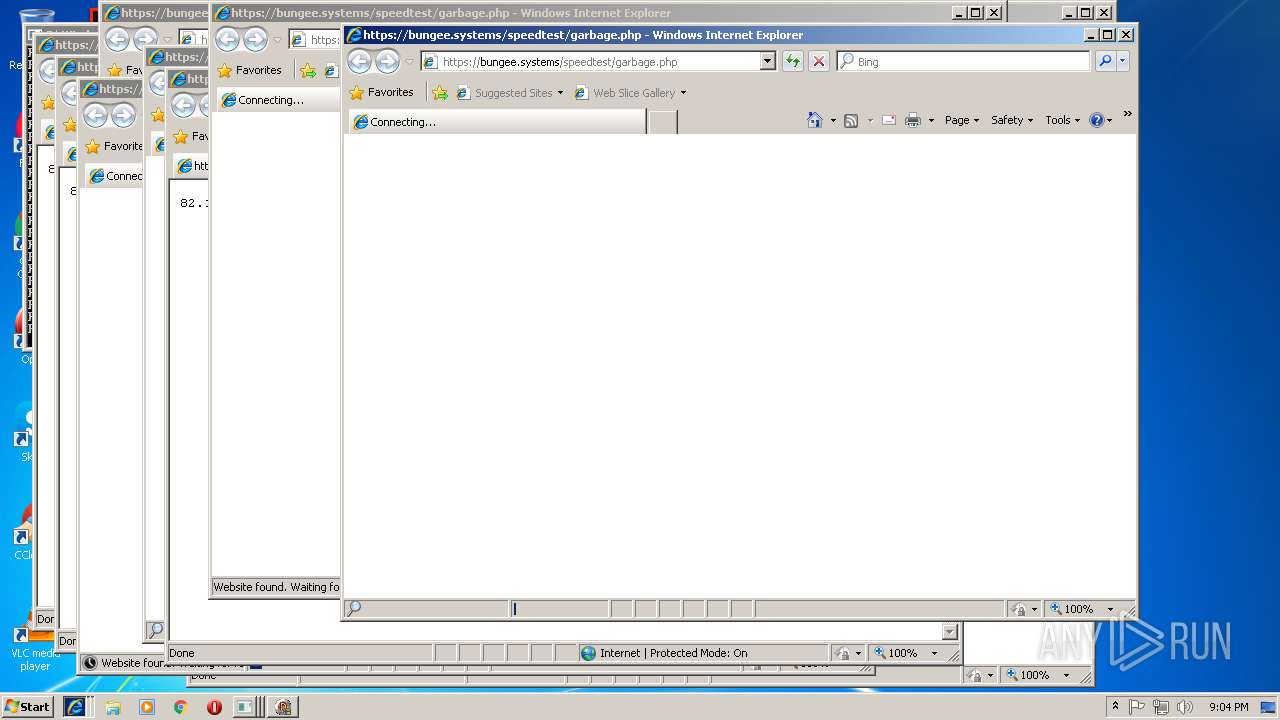Click Internet Explorer taskbar icon

75,707
